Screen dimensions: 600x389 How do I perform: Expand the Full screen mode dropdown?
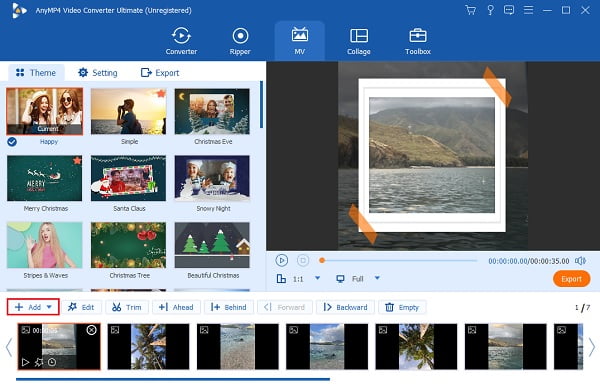tap(377, 278)
